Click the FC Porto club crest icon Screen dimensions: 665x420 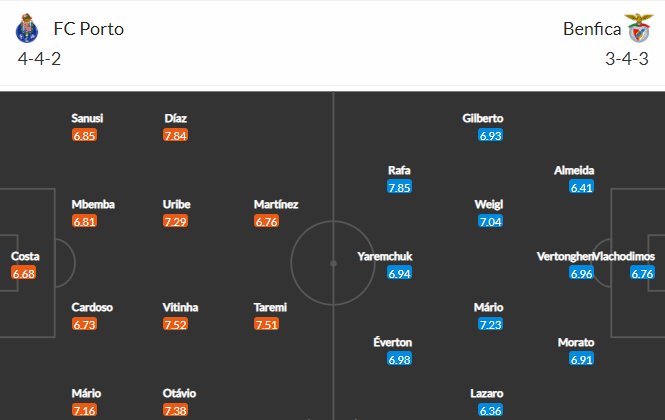click(x=27, y=28)
